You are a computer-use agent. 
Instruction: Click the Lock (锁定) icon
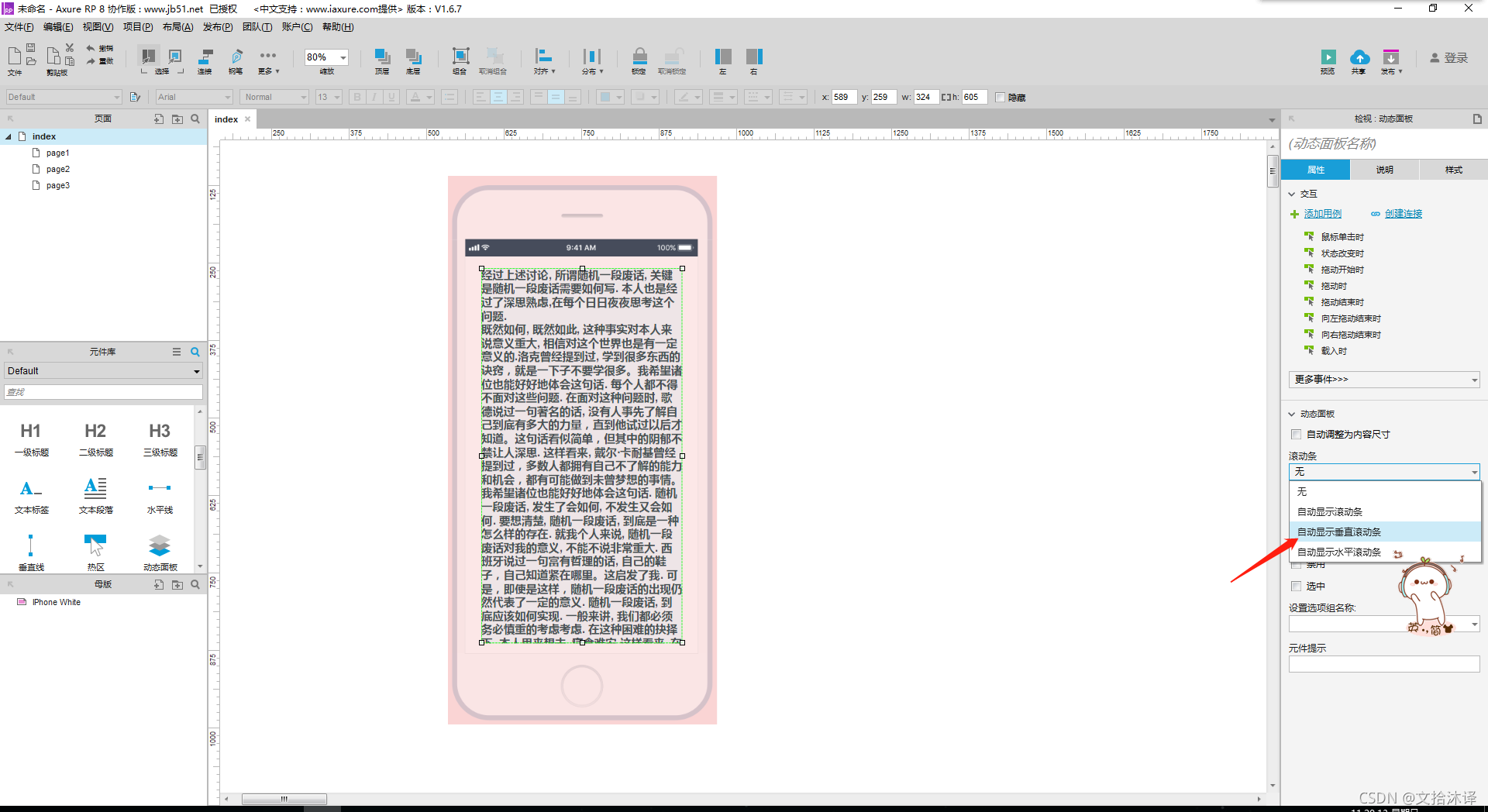coord(639,57)
